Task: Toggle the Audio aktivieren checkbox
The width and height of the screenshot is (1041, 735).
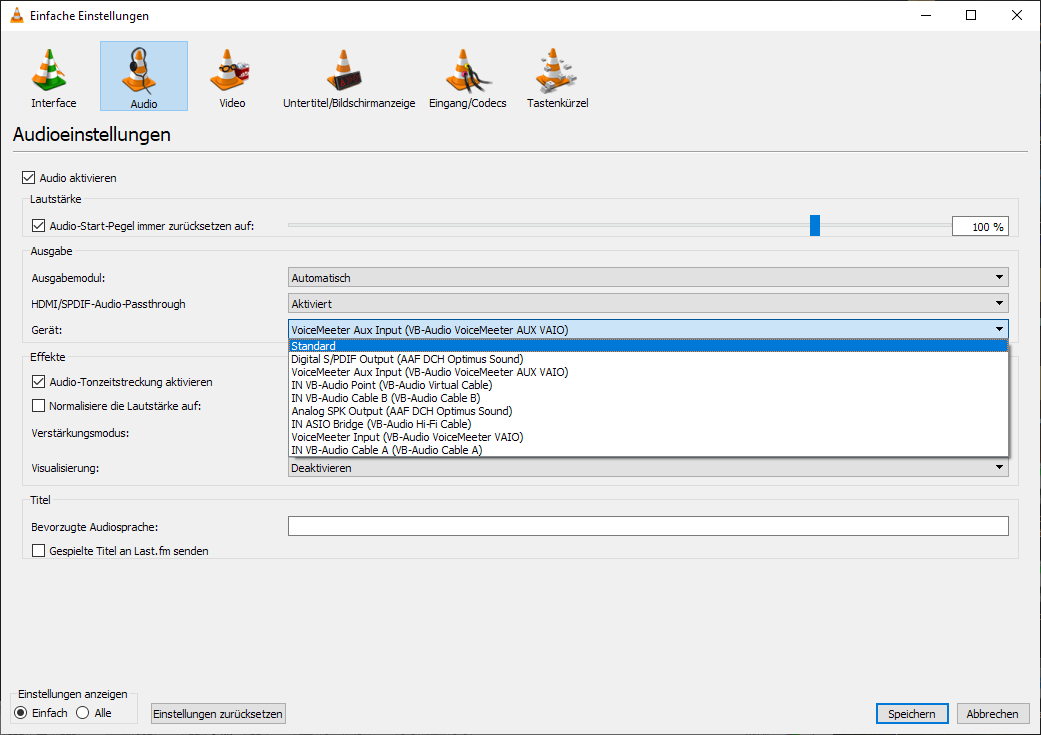Action: tap(29, 177)
